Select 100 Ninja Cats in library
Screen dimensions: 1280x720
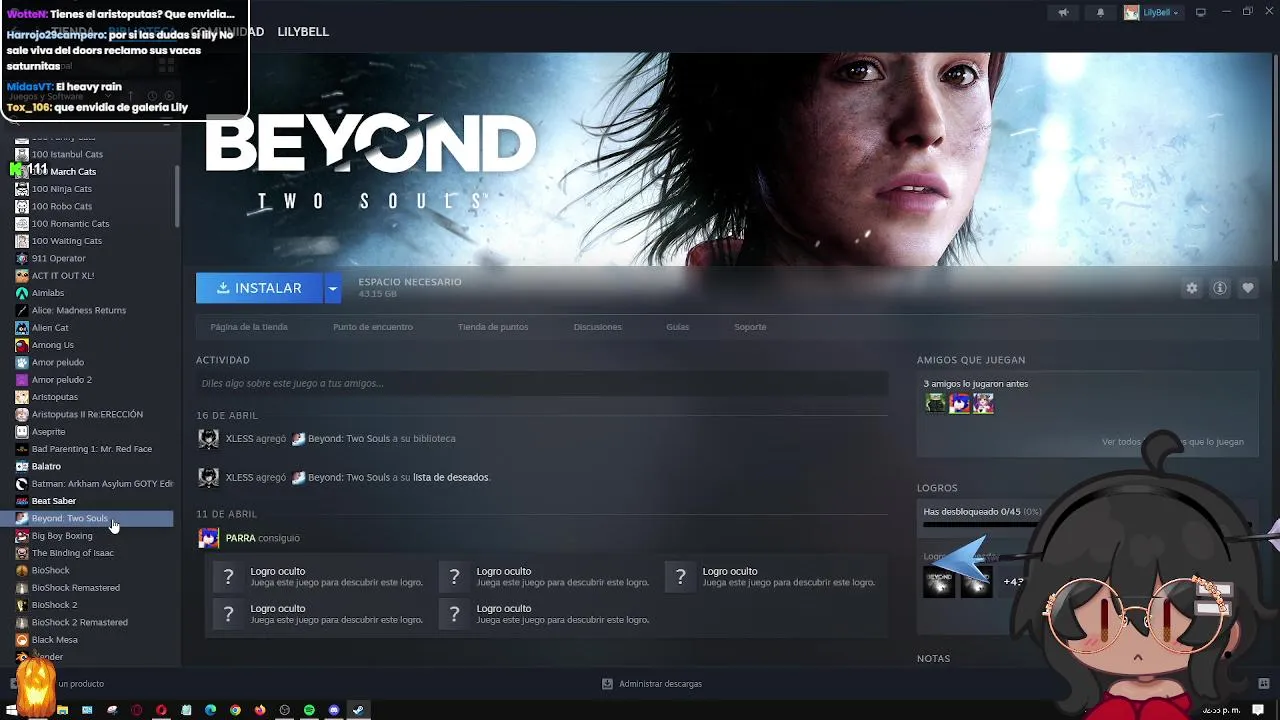click(61, 189)
